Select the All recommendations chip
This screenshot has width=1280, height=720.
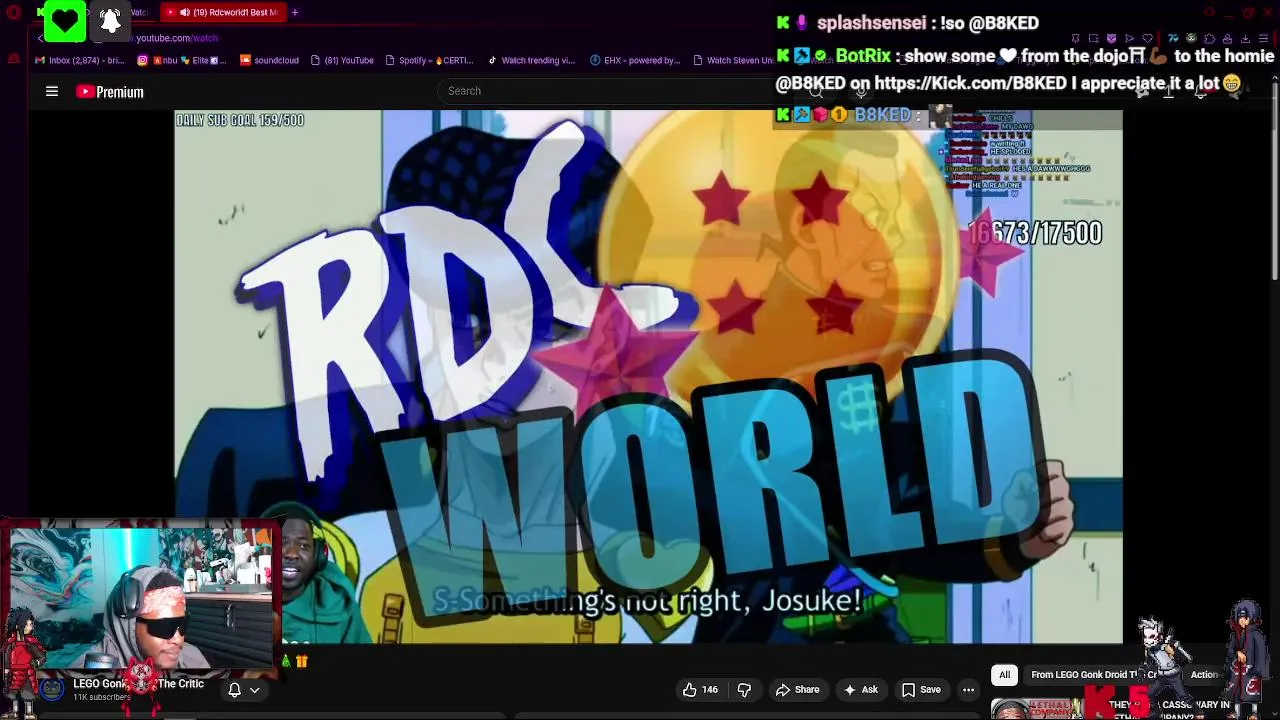pyautogui.click(x=1004, y=675)
